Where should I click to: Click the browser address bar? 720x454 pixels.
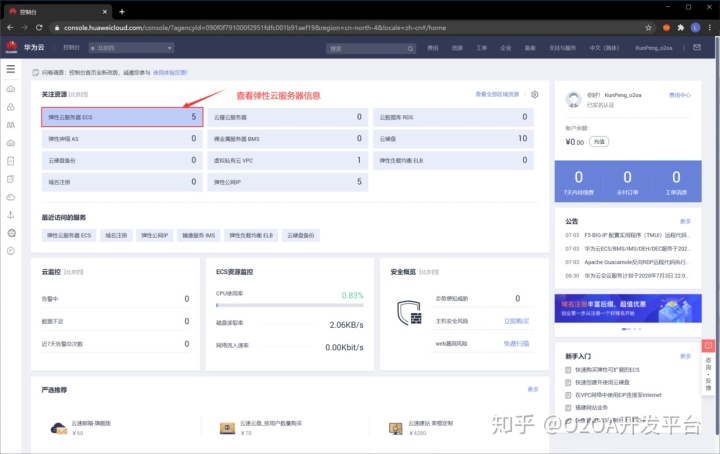[349, 28]
